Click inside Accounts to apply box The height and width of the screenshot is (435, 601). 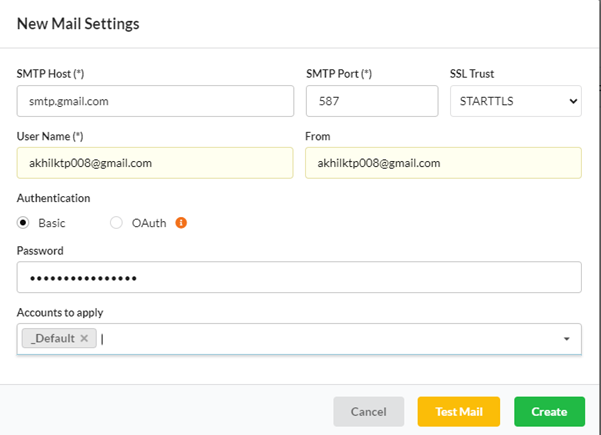coord(330,339)
